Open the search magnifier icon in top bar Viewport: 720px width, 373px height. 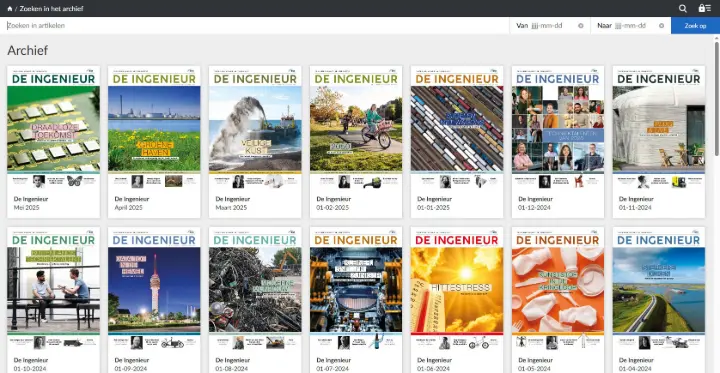pos(683,8)
